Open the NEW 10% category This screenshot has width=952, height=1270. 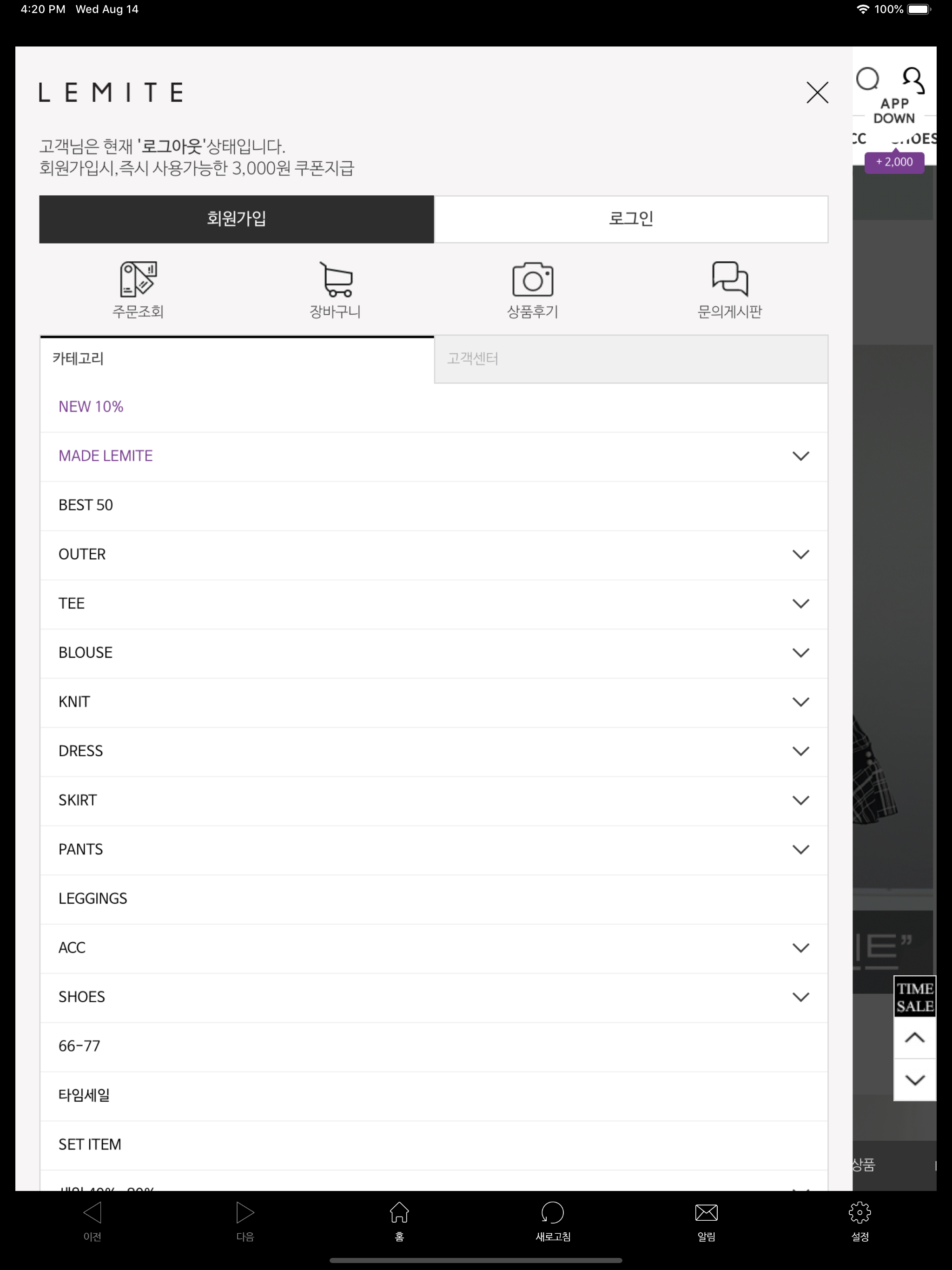pyautogui.click(x=434, y=407)
